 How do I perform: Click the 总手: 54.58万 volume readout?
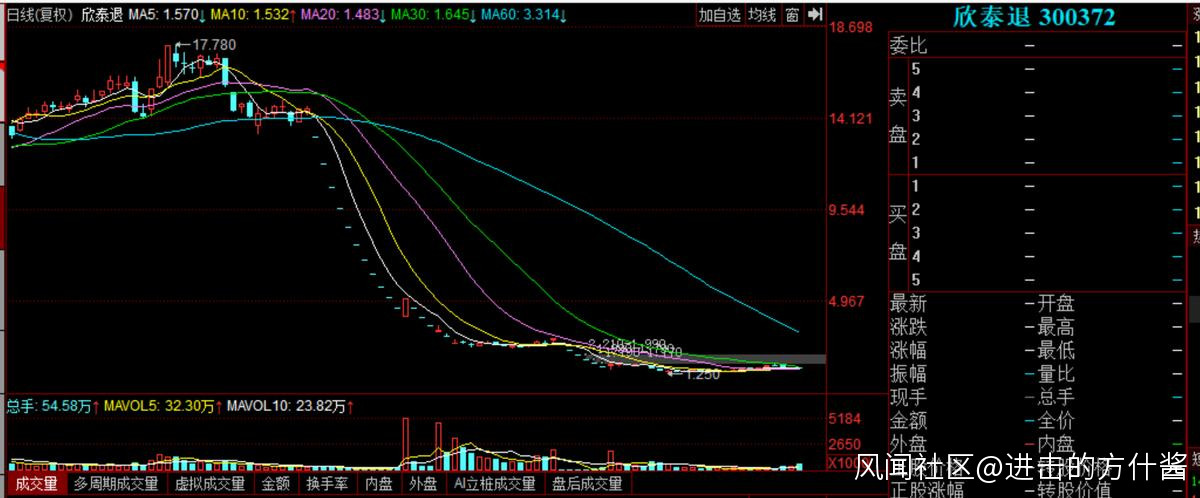[52, 406]
